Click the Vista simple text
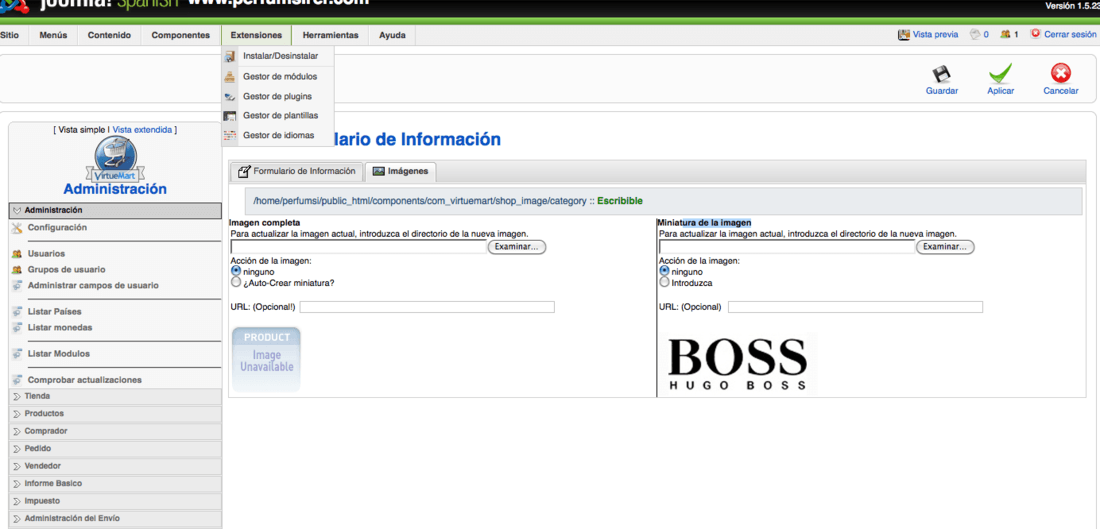 [81, 130]
